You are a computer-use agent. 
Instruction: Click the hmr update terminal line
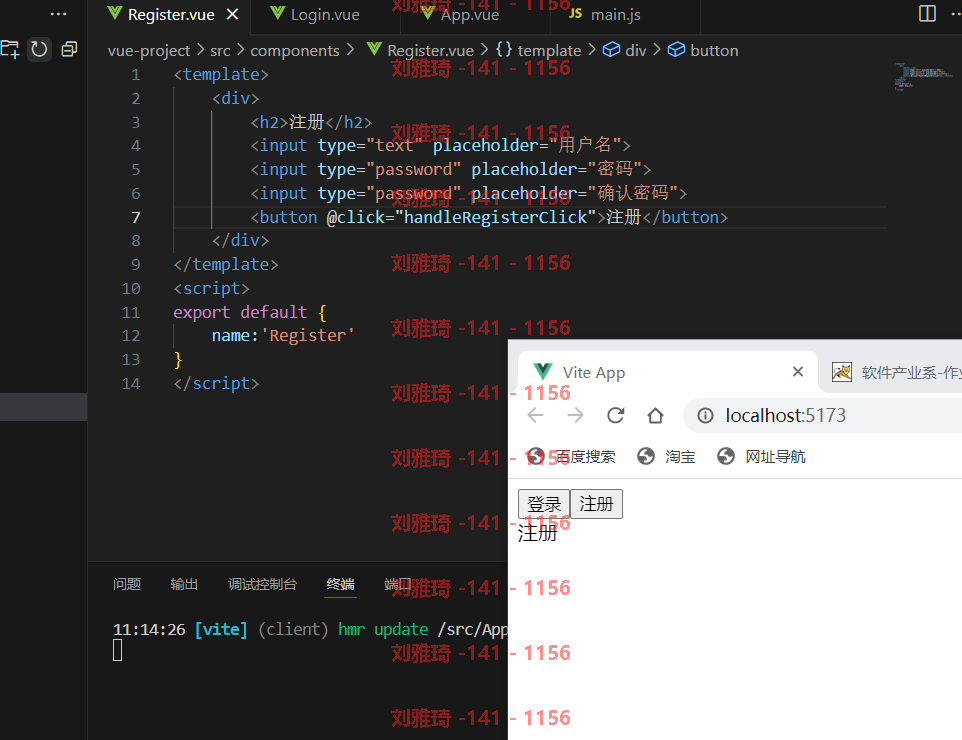310,630
